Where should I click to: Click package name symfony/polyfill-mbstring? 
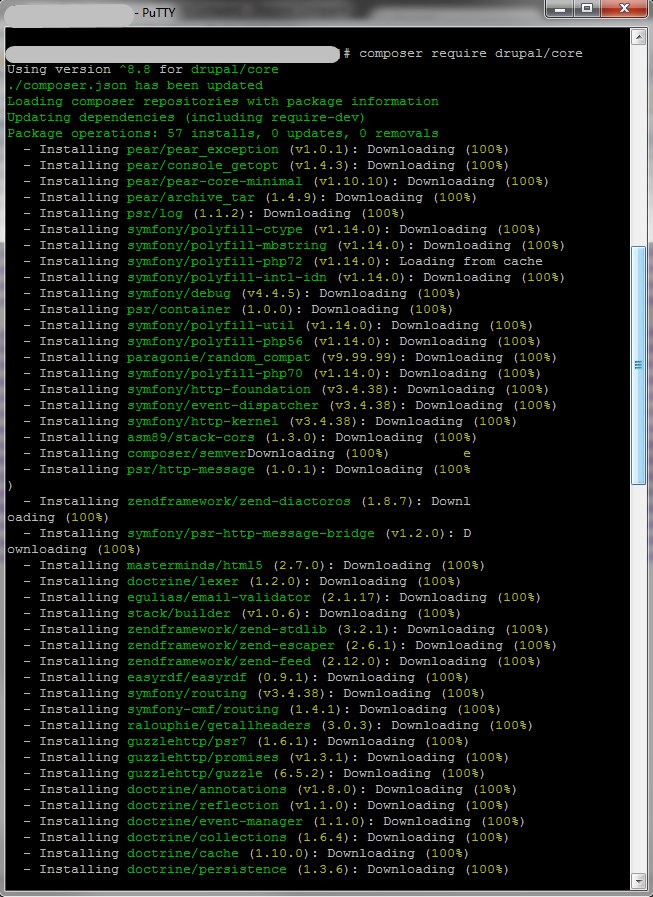pyautogui.click(x=227, y=245)
